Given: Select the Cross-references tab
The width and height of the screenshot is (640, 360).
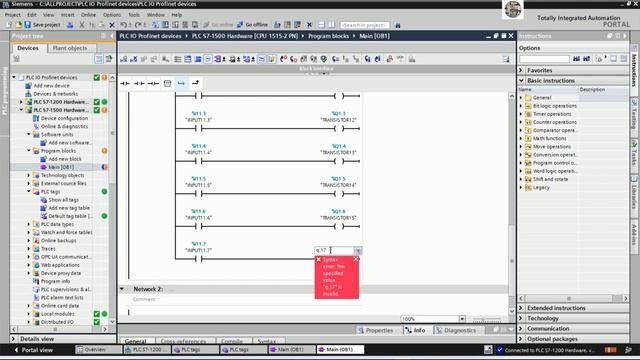Looking at the screenshot, I should [183, 341].
